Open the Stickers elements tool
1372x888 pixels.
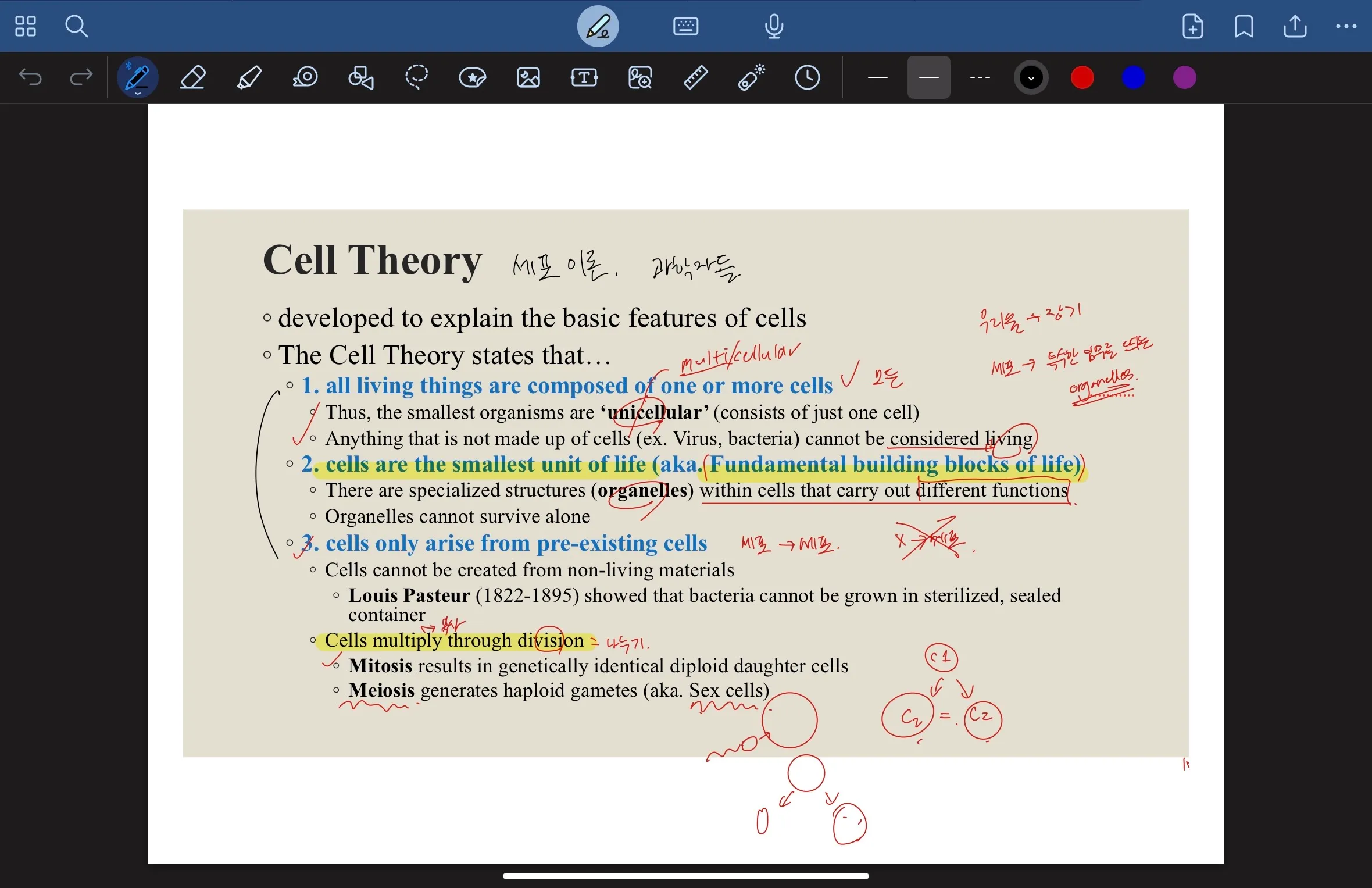[x=473, y=77]
